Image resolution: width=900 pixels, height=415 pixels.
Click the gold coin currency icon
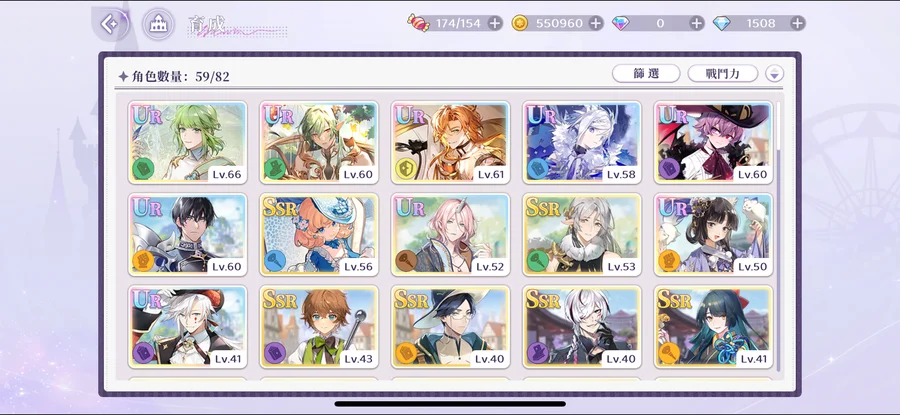tap(520, 23)
